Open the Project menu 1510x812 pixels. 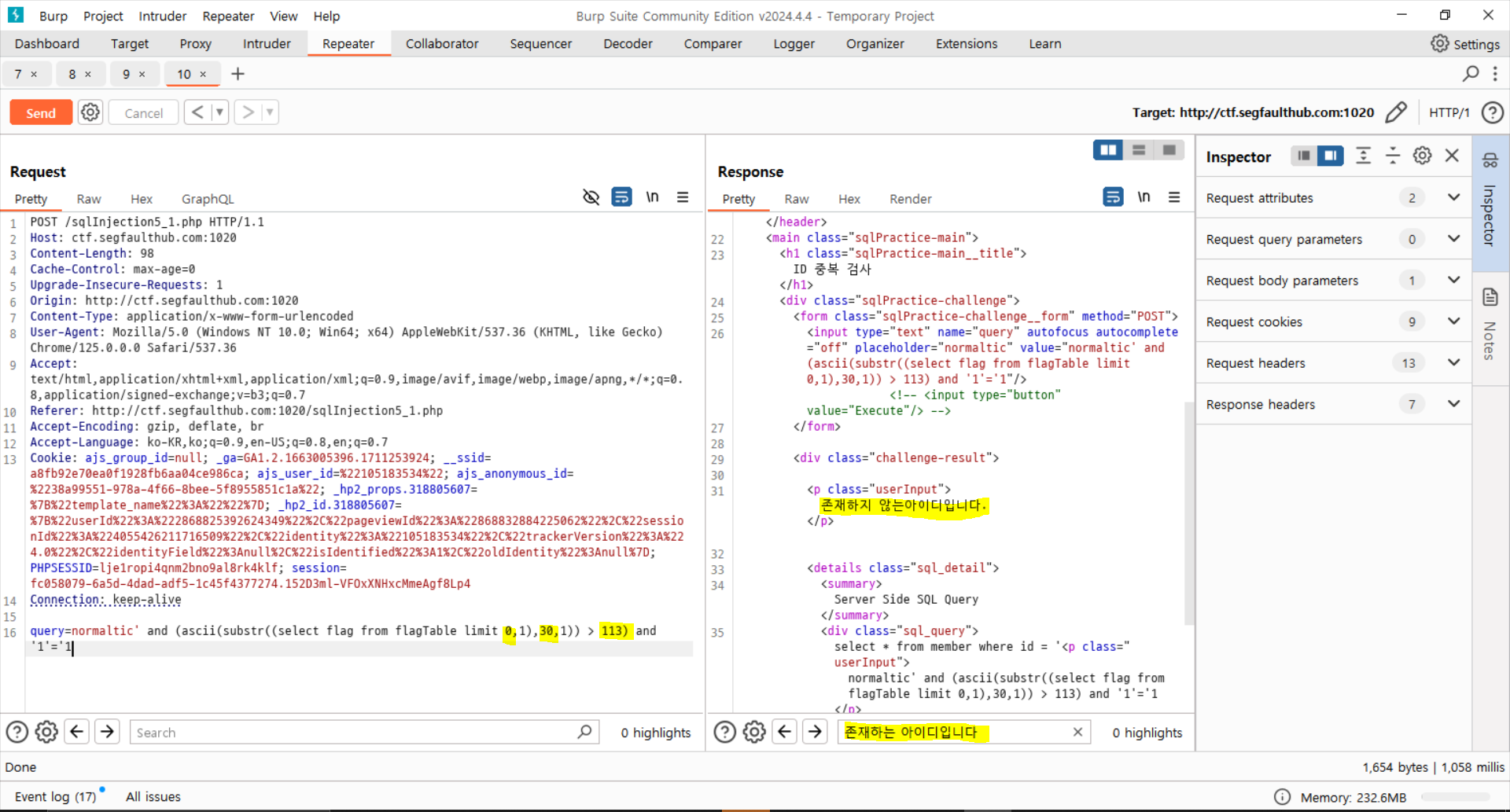[103, 16]
